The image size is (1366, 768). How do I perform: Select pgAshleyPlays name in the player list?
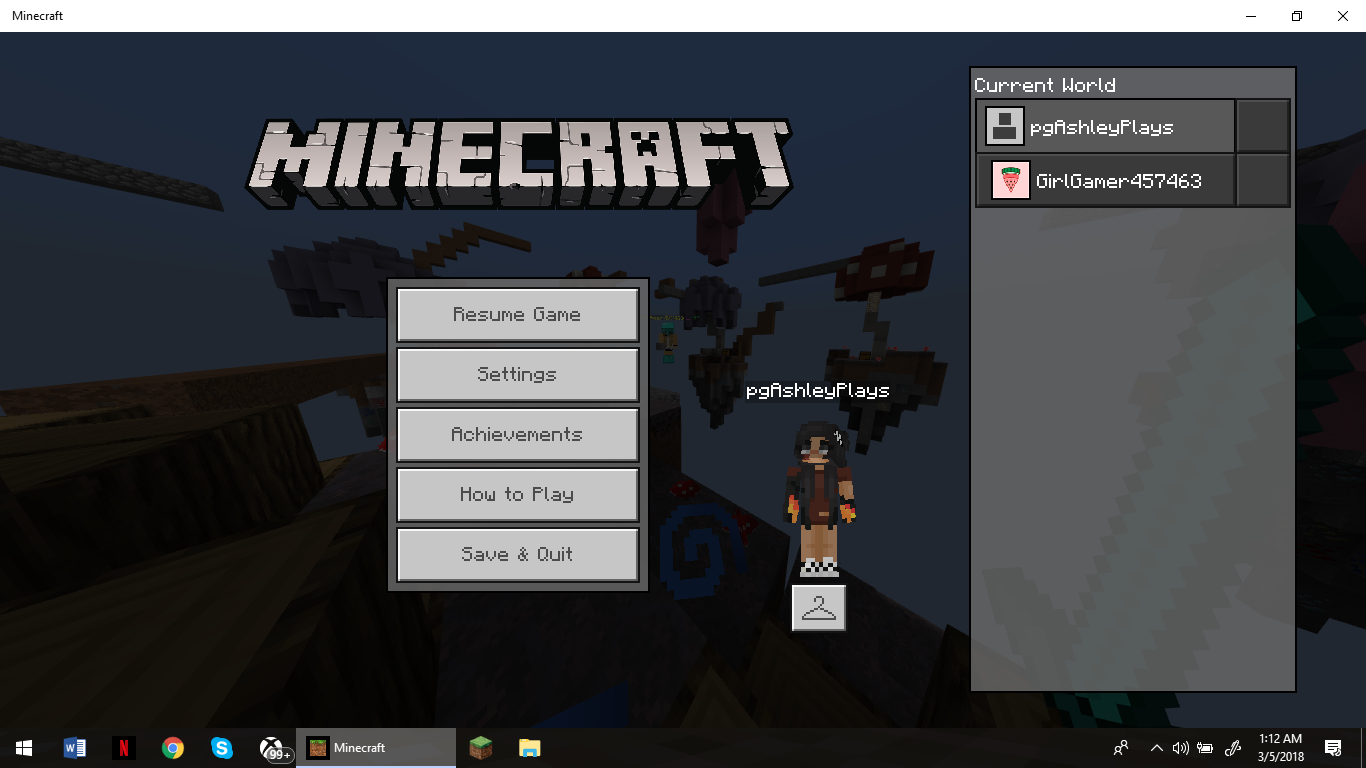(x=1101, y=128)
